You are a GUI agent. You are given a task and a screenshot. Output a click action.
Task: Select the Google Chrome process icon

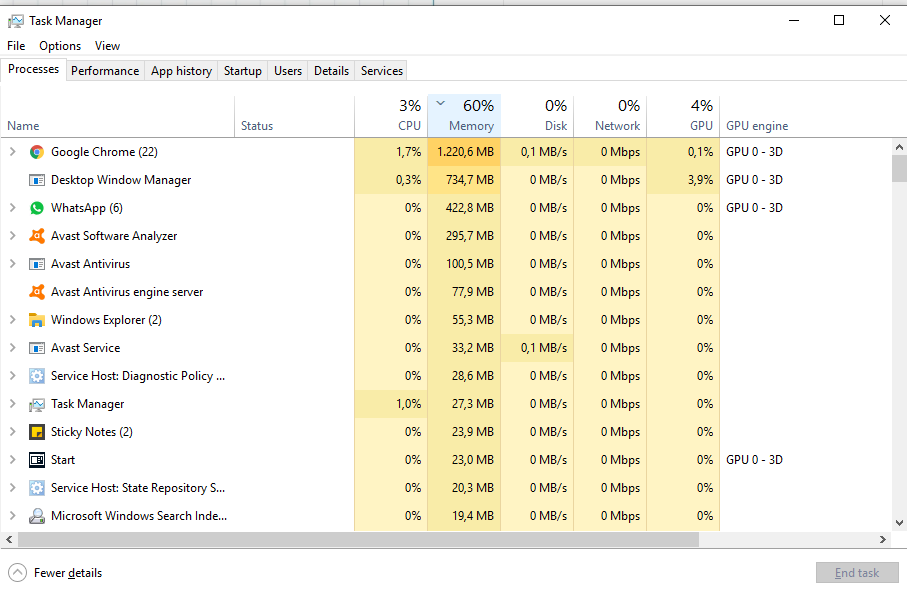[x=36, y=152]
